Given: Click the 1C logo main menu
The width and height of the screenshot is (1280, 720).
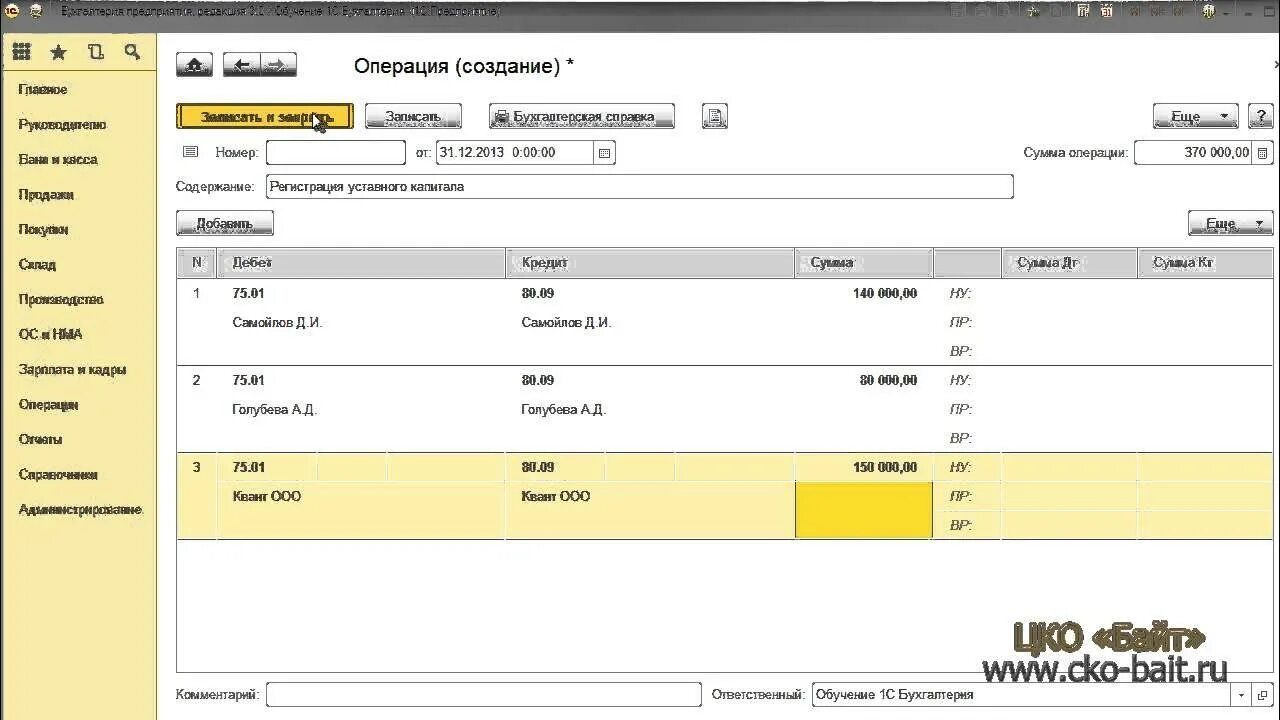Looking at the screenshot, I should (x=11, y=11).
